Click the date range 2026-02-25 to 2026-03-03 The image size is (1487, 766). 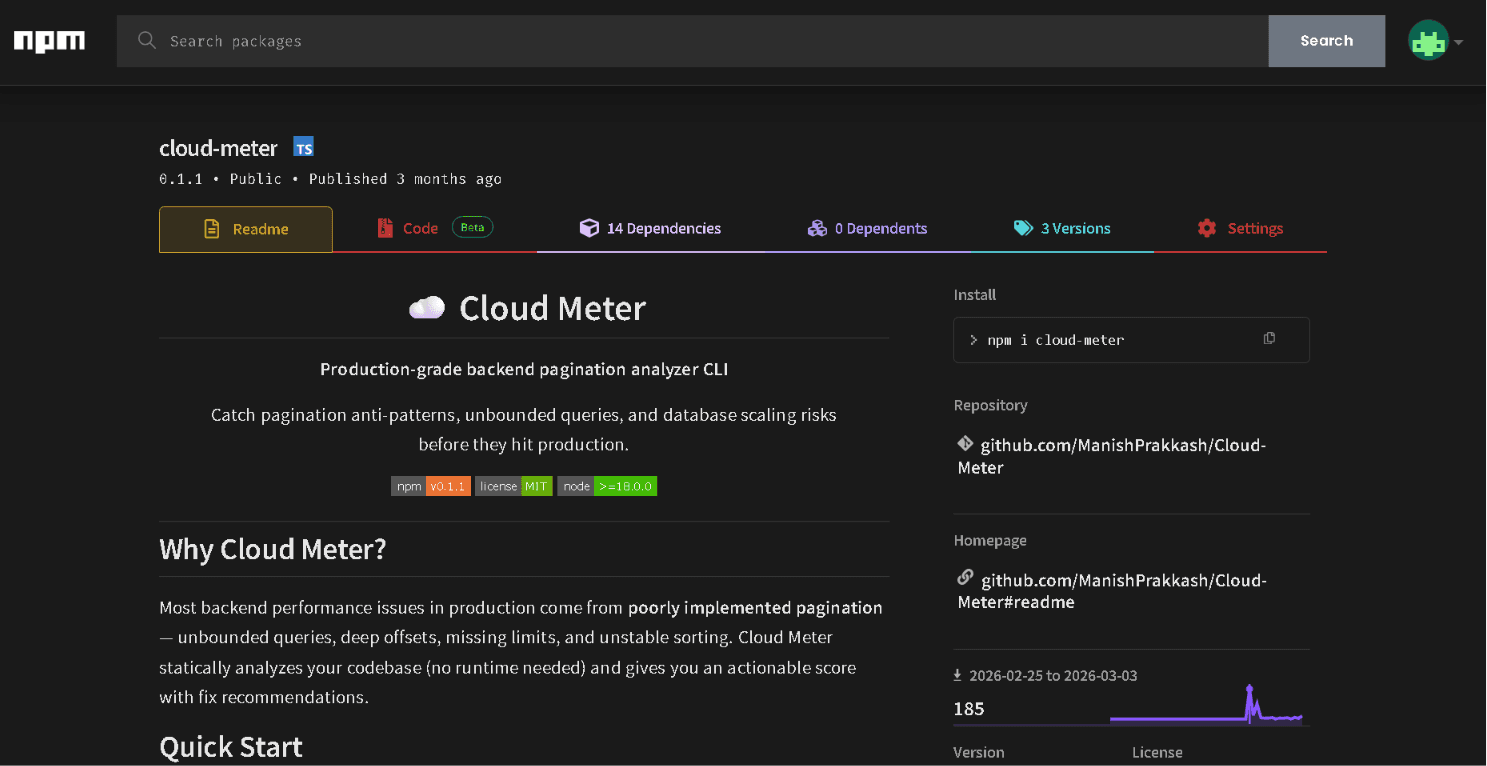1053,676
